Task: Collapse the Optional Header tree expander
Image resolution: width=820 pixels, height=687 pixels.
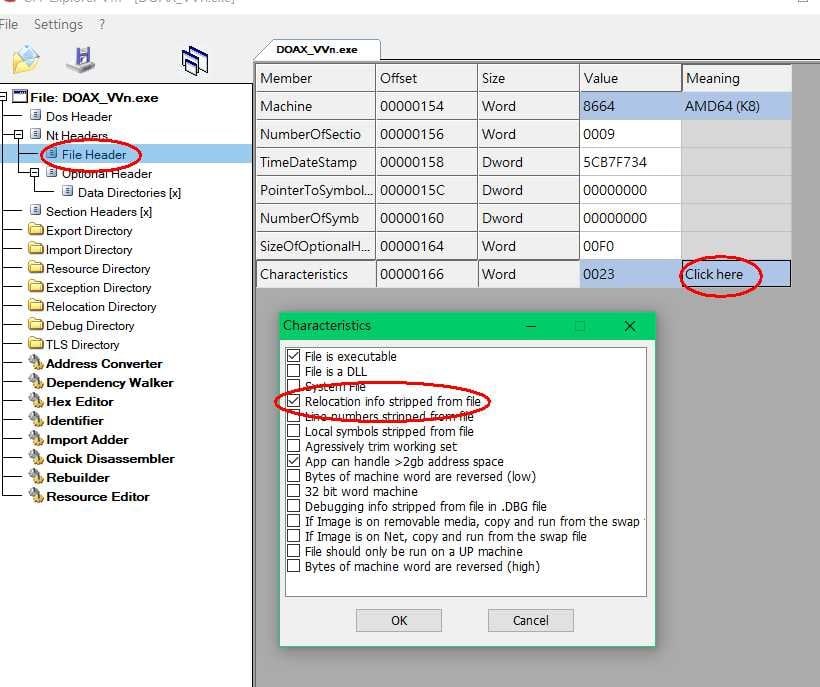Action: [35, 173]
